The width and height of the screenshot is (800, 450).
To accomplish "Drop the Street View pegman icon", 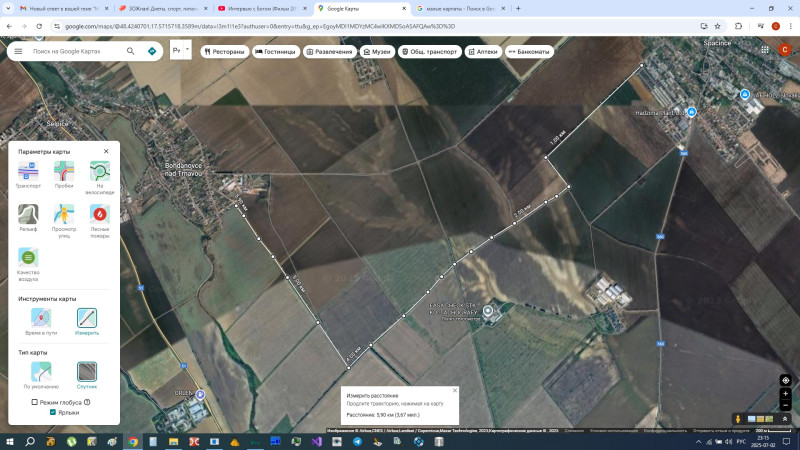I will click(x=738, y=417).
